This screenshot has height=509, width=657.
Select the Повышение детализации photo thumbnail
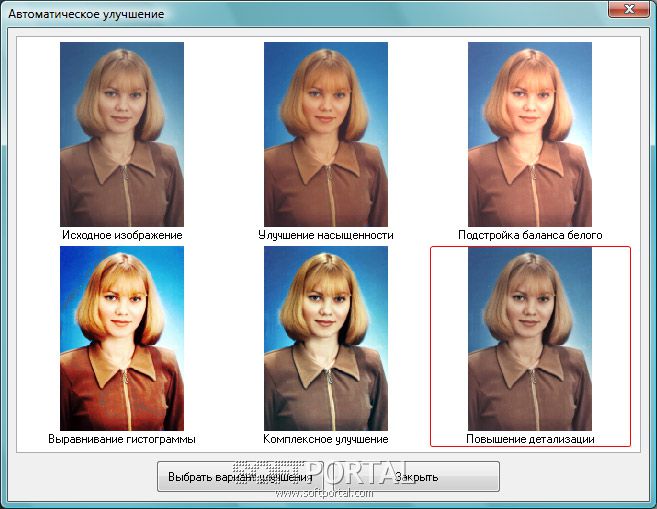coord(530,338)
